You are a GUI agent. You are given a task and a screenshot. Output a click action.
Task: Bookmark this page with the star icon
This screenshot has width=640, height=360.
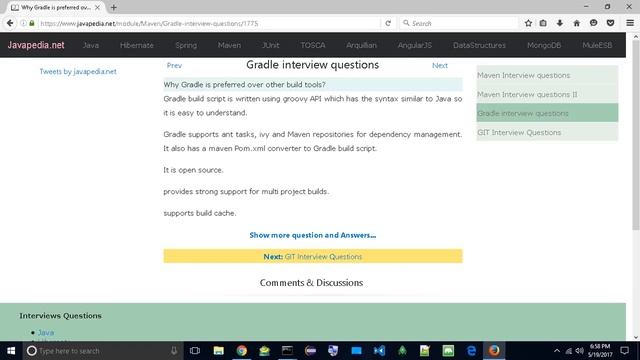point(528,23)
